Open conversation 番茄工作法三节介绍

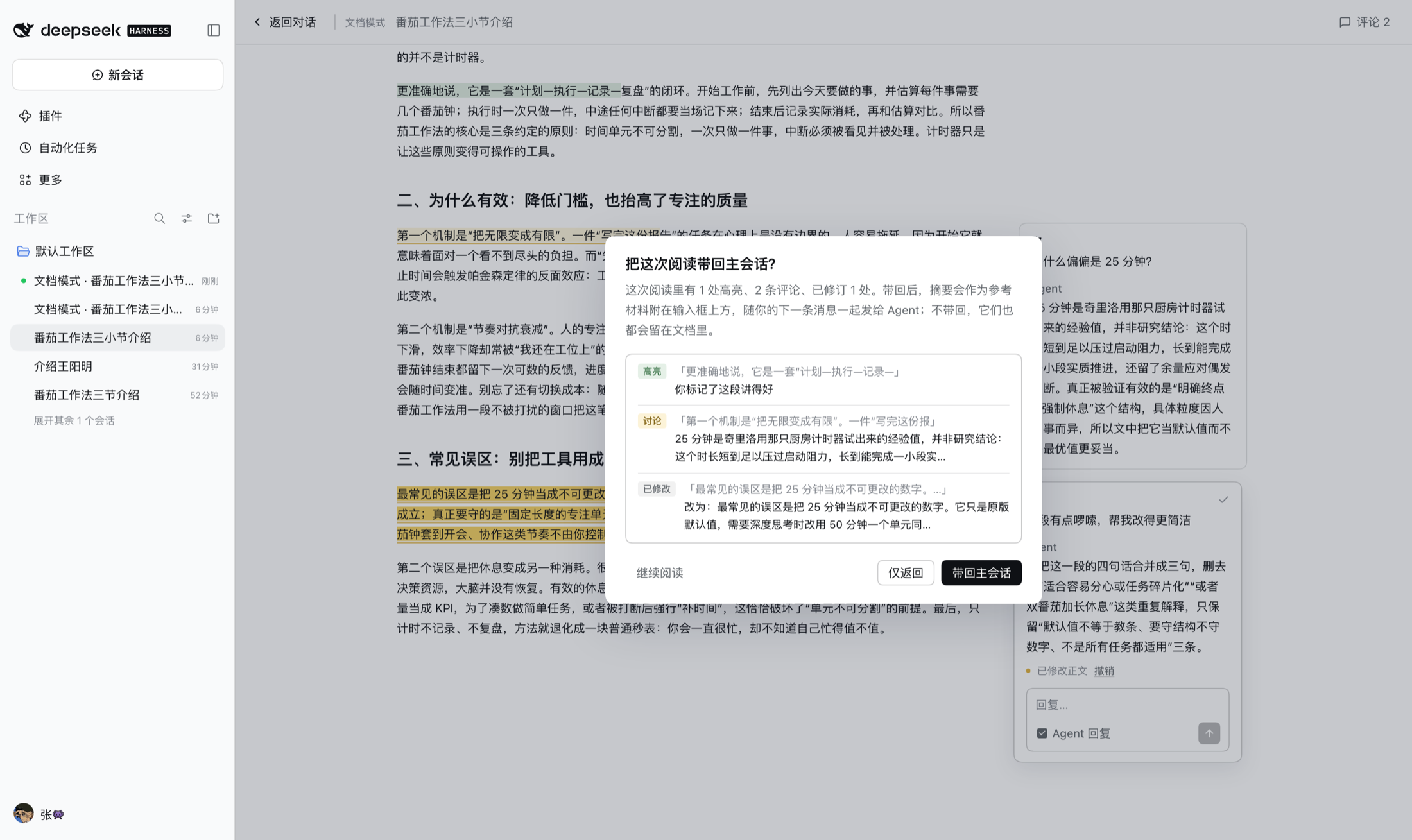117,395
